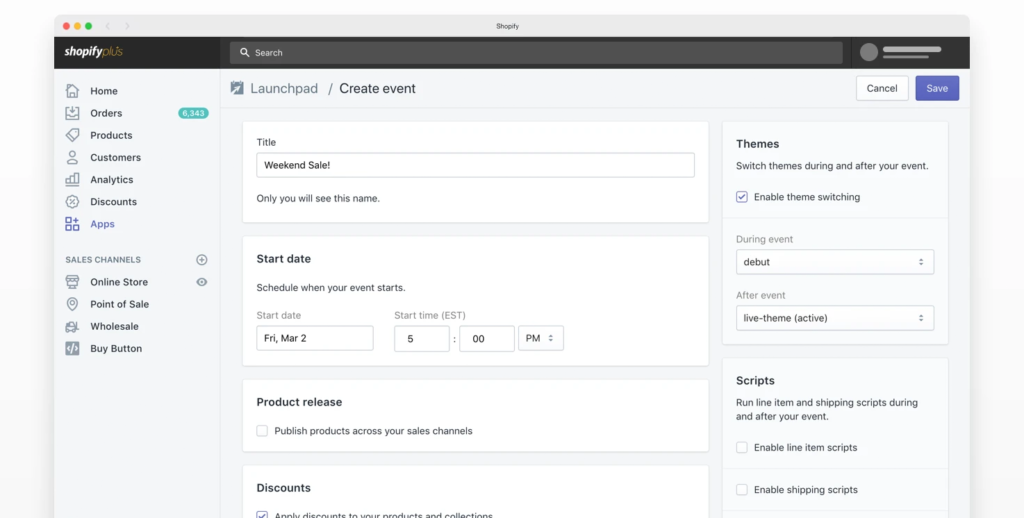
Task: Click the Launchpad app icon in breadcrumb
Action: coord(237,88)
